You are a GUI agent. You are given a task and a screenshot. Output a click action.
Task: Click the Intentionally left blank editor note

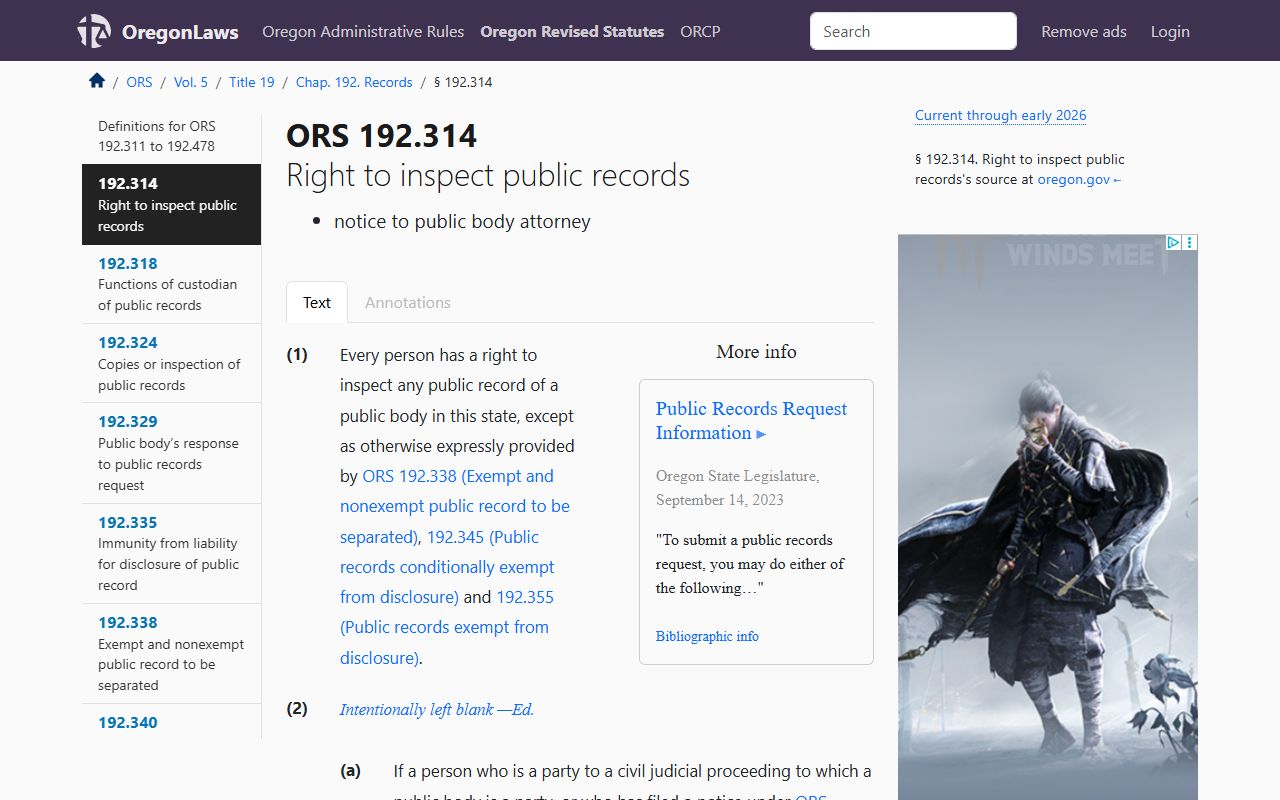(x=437, y=709)
